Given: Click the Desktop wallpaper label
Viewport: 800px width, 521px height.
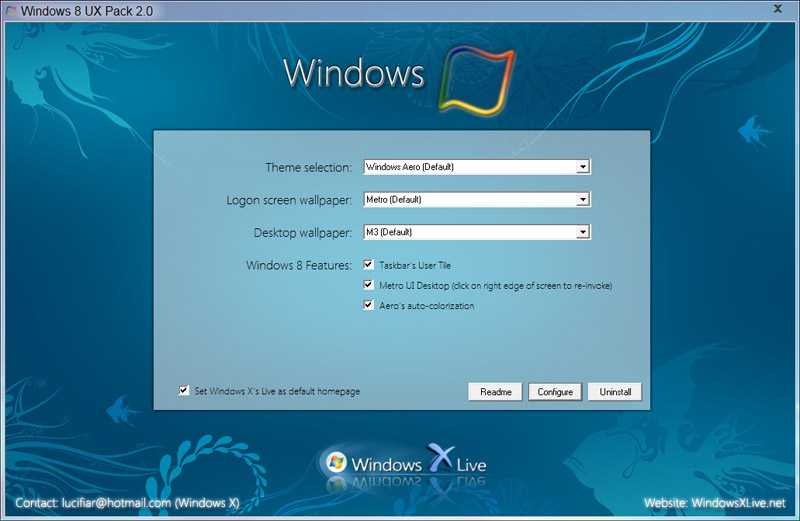Looking at the screenshot, I should tap(303, 233).
